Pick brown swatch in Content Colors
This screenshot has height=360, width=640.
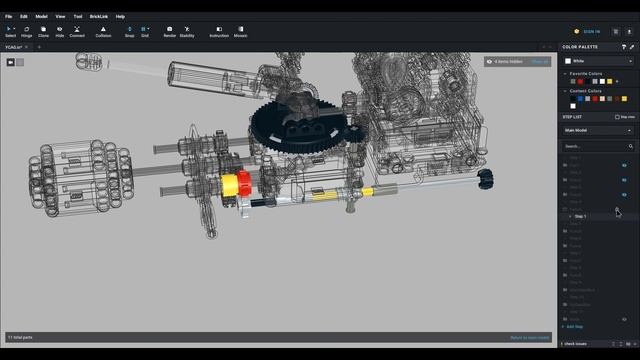pos(617,99)
